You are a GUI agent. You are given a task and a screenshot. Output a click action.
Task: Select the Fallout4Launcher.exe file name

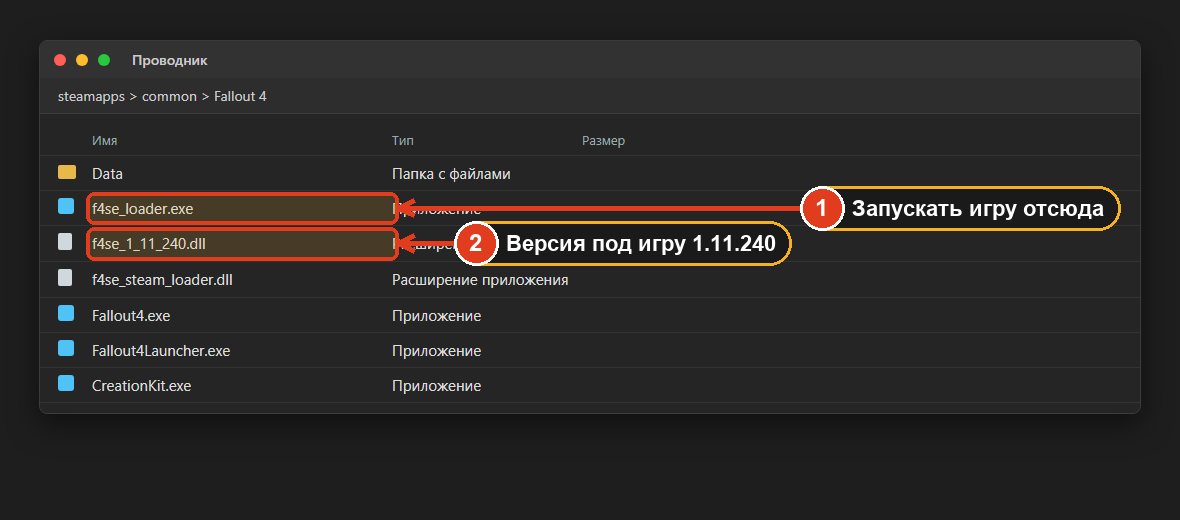coord(161,351)
